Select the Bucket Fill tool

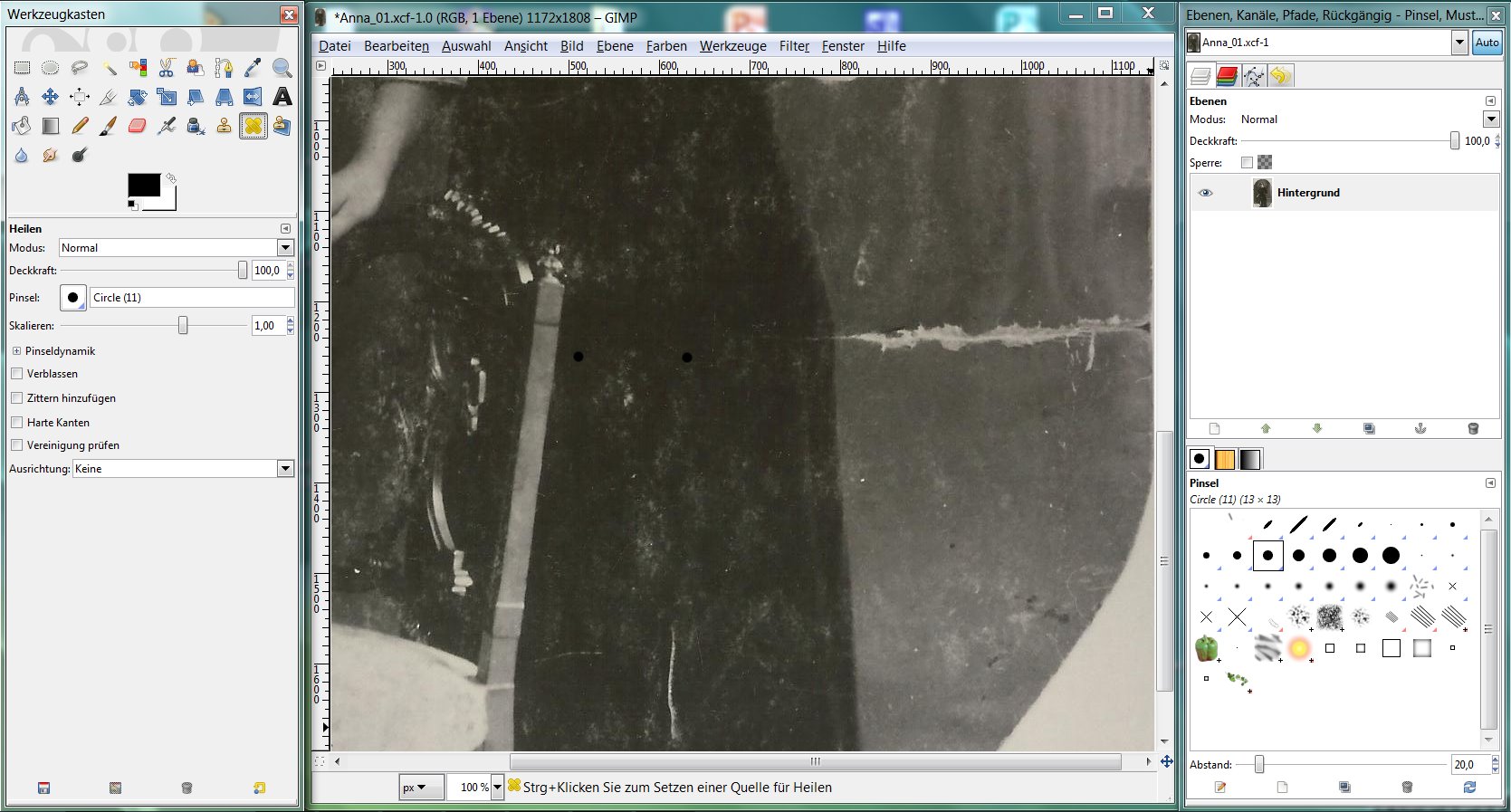click(x=22, y=126)
